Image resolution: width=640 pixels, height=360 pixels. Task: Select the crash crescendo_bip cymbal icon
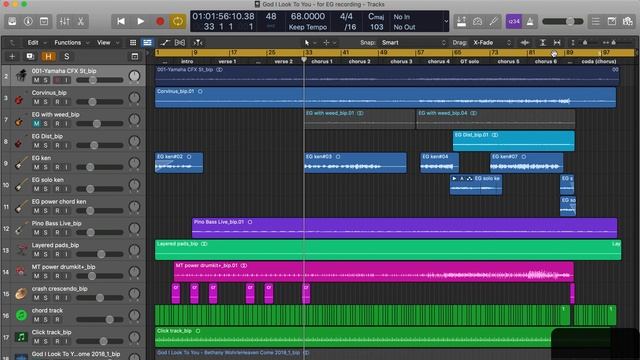pyautogui.click(x=21, y=293)
